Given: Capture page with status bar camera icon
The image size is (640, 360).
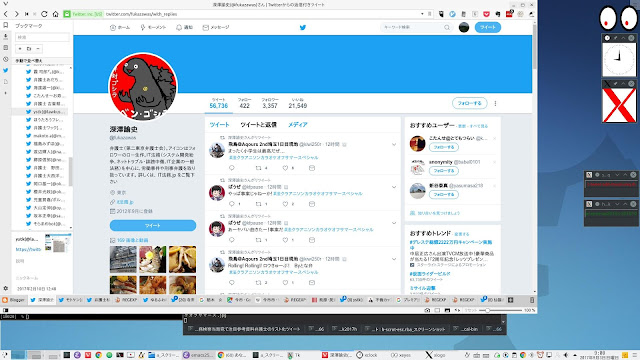Looking at the screenshot, I should (427, 310).
